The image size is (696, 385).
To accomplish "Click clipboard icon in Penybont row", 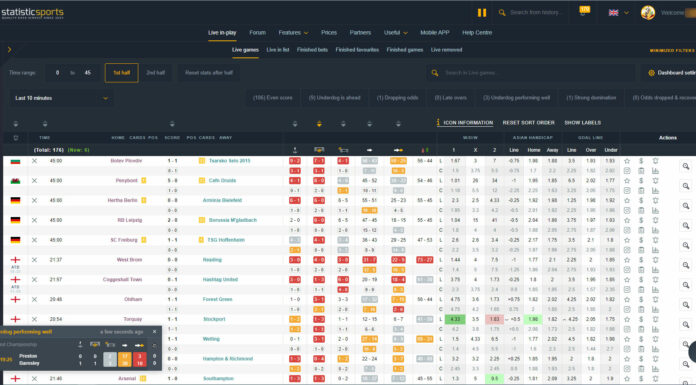I will (x=641, y=191).
